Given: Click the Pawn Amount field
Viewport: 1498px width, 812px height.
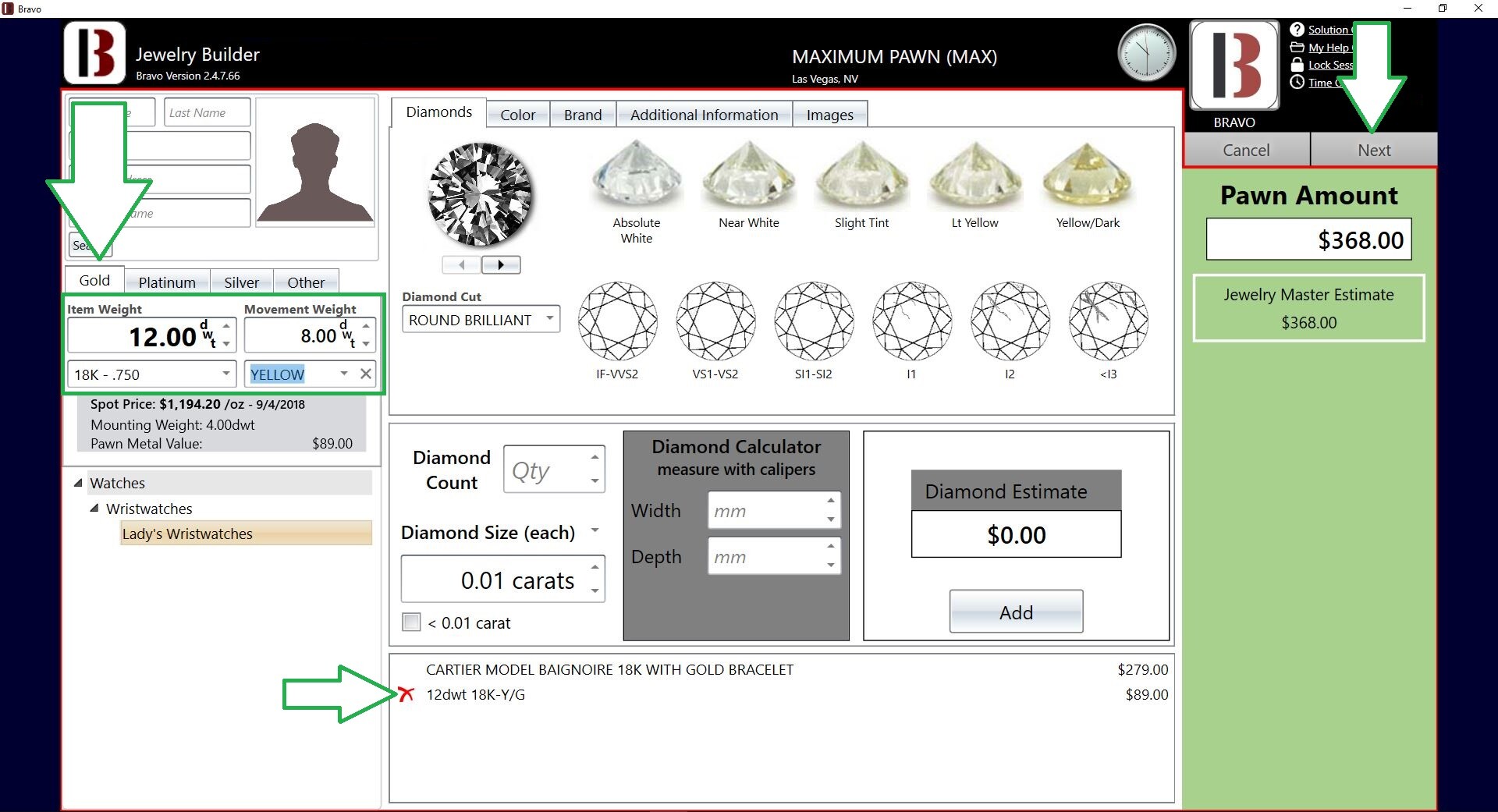Looking at the screenshot, I should click(x=1308, y=239).
